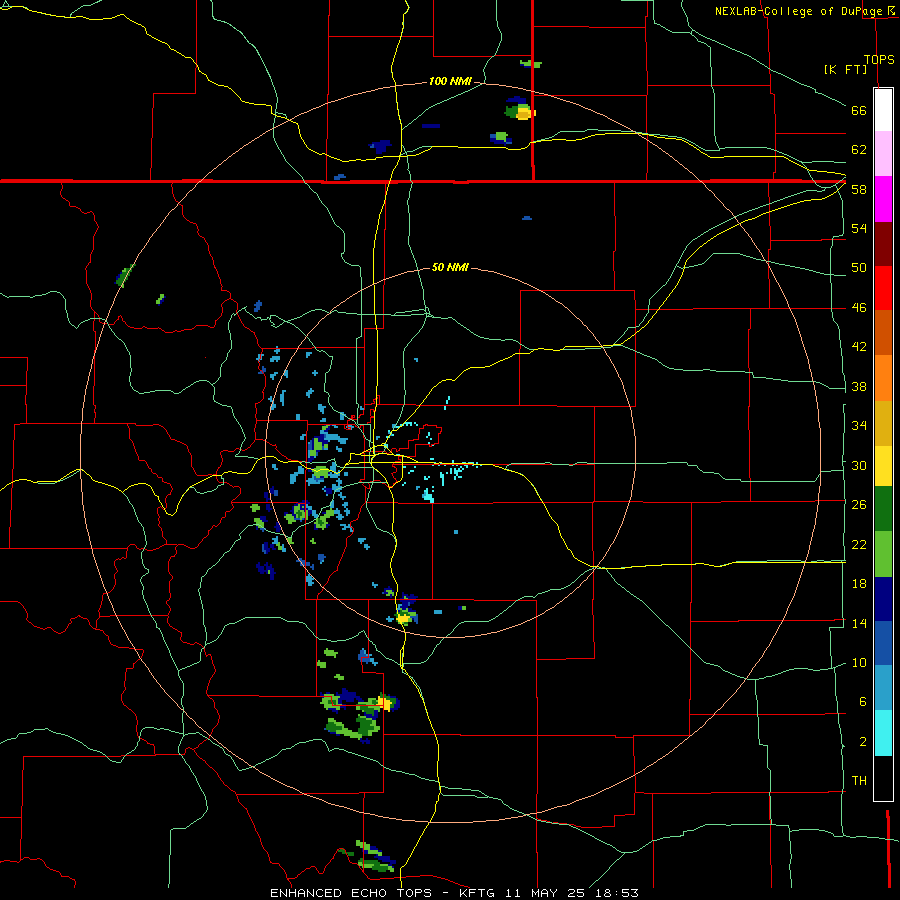
Task: Click the TH legend label
Action: pos(859,780)
